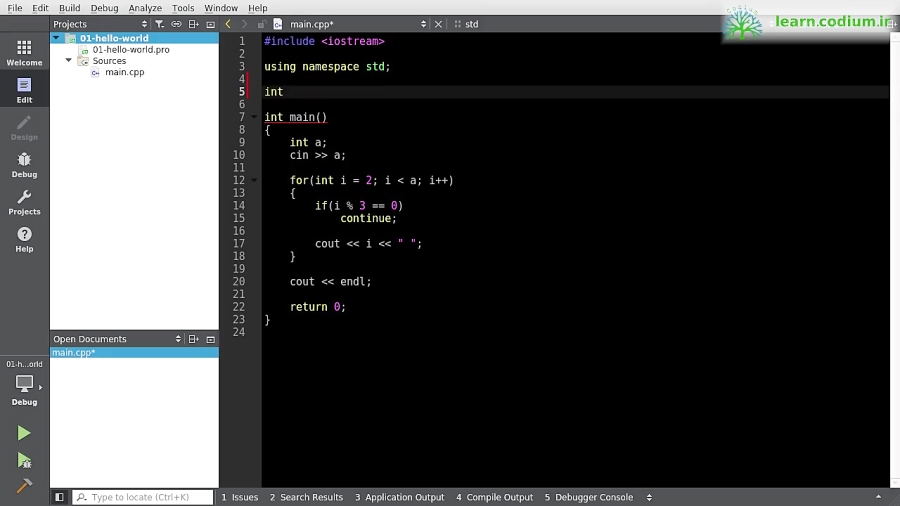
Task: Open the Analyze menu
Action: click(145, 8)
